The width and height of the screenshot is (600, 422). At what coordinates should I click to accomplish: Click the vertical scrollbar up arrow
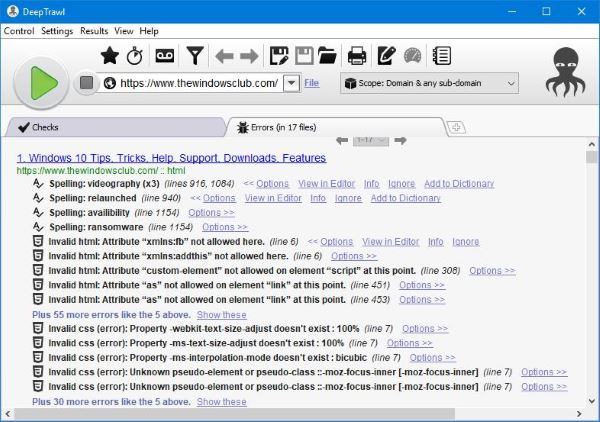(592, 144)
